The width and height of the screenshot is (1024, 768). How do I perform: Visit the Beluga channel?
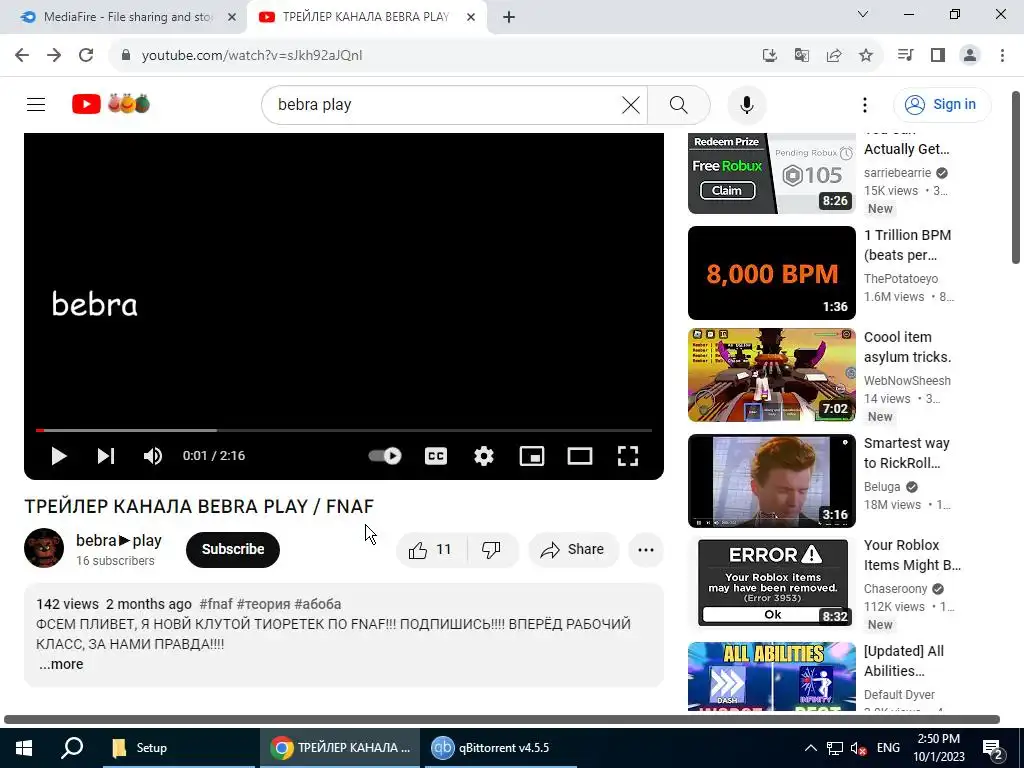point(882,487)
